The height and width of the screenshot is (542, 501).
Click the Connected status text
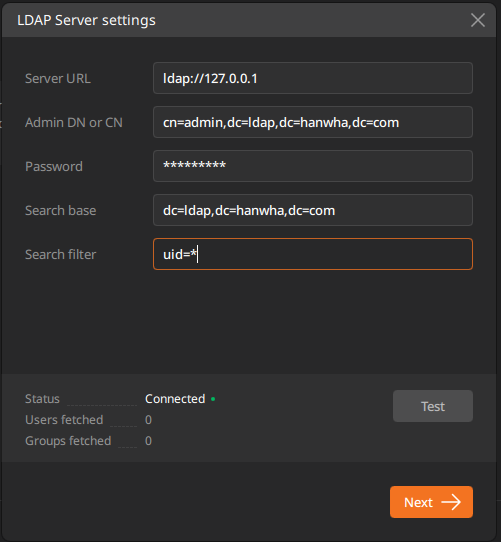(175, 399)
